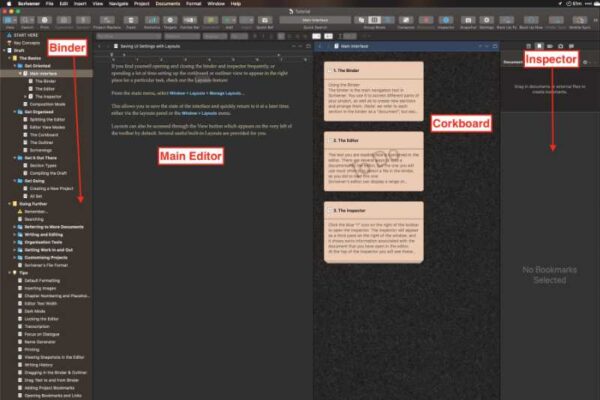
Task: Expand The Inspector binder item
Action: click(26, 96)
